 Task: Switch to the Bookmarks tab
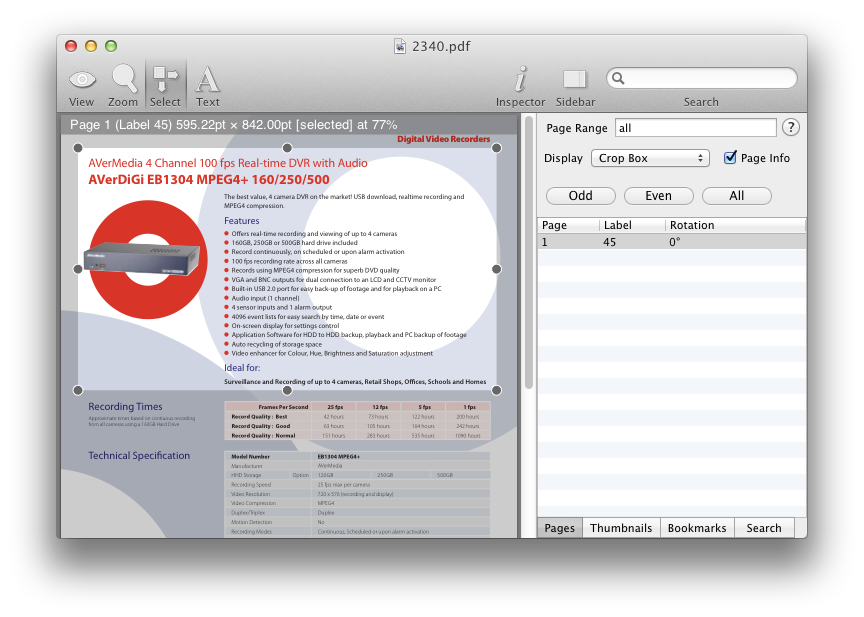697,528
